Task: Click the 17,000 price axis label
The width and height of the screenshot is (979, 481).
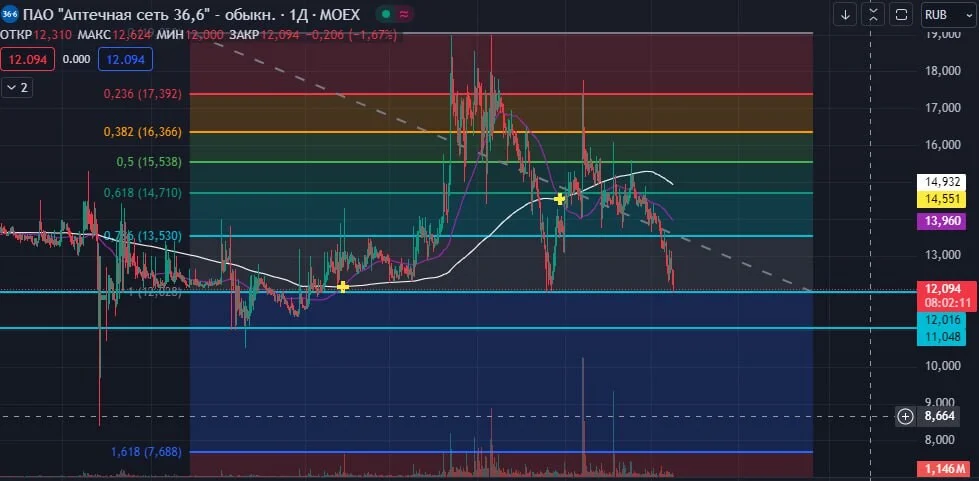Action: pyautogui.click(x=942, y=108)
